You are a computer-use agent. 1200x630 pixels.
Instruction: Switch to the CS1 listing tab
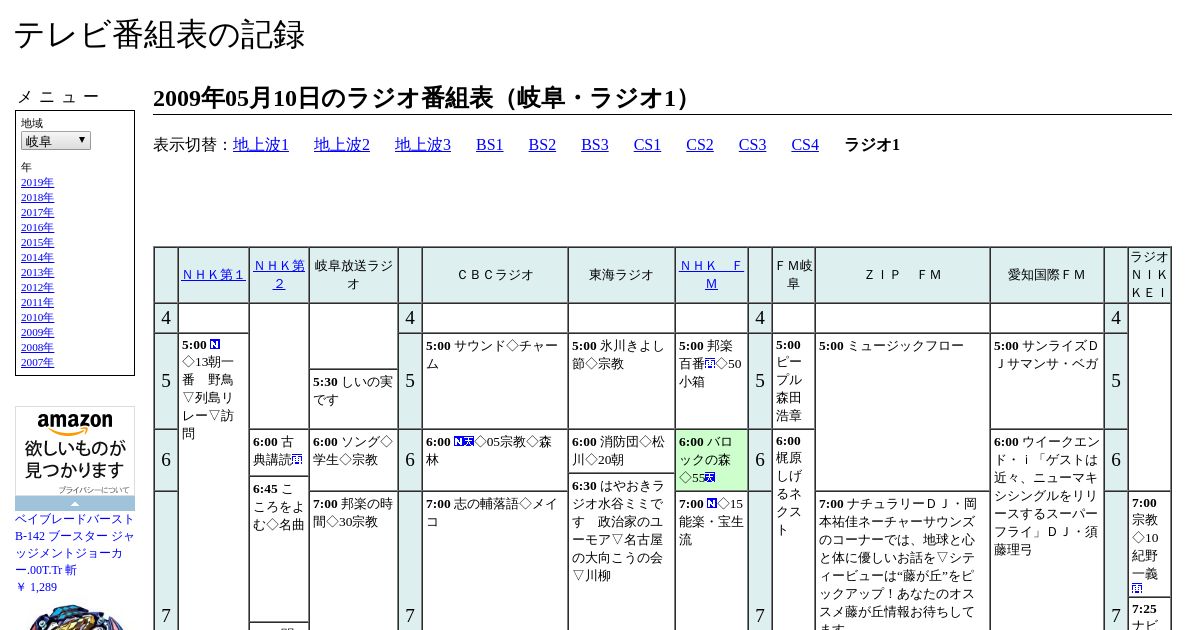pos(647,145)
